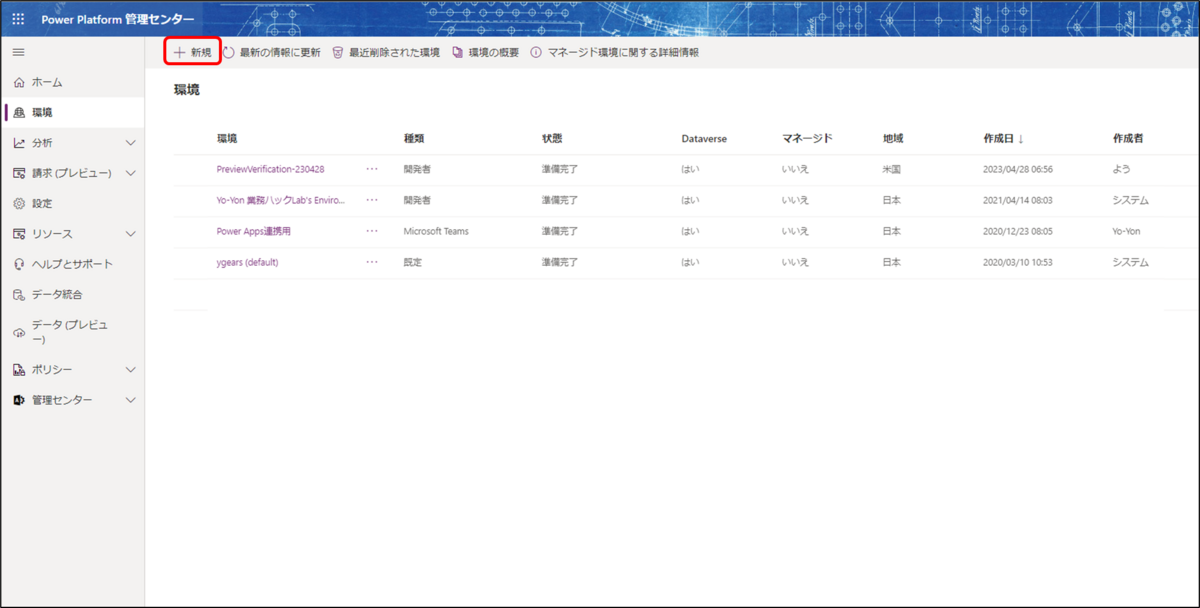Sort by the 地域 column header
The height and width of the screenshot is (608, 1200).
(x=893, y=138)
